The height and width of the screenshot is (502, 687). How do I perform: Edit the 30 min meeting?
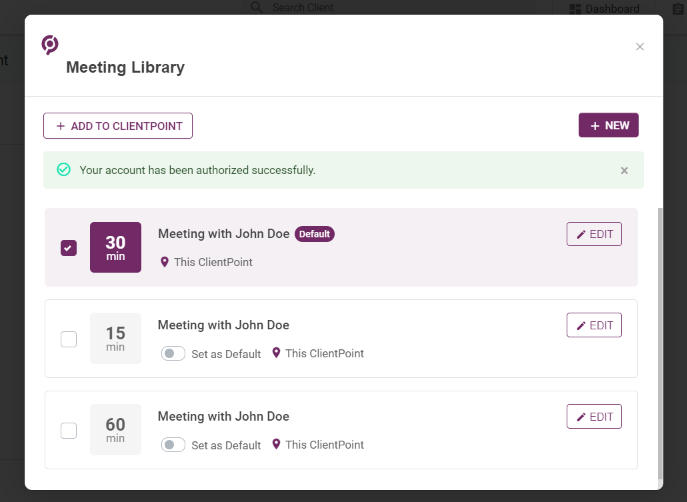(x=594, y=234)
